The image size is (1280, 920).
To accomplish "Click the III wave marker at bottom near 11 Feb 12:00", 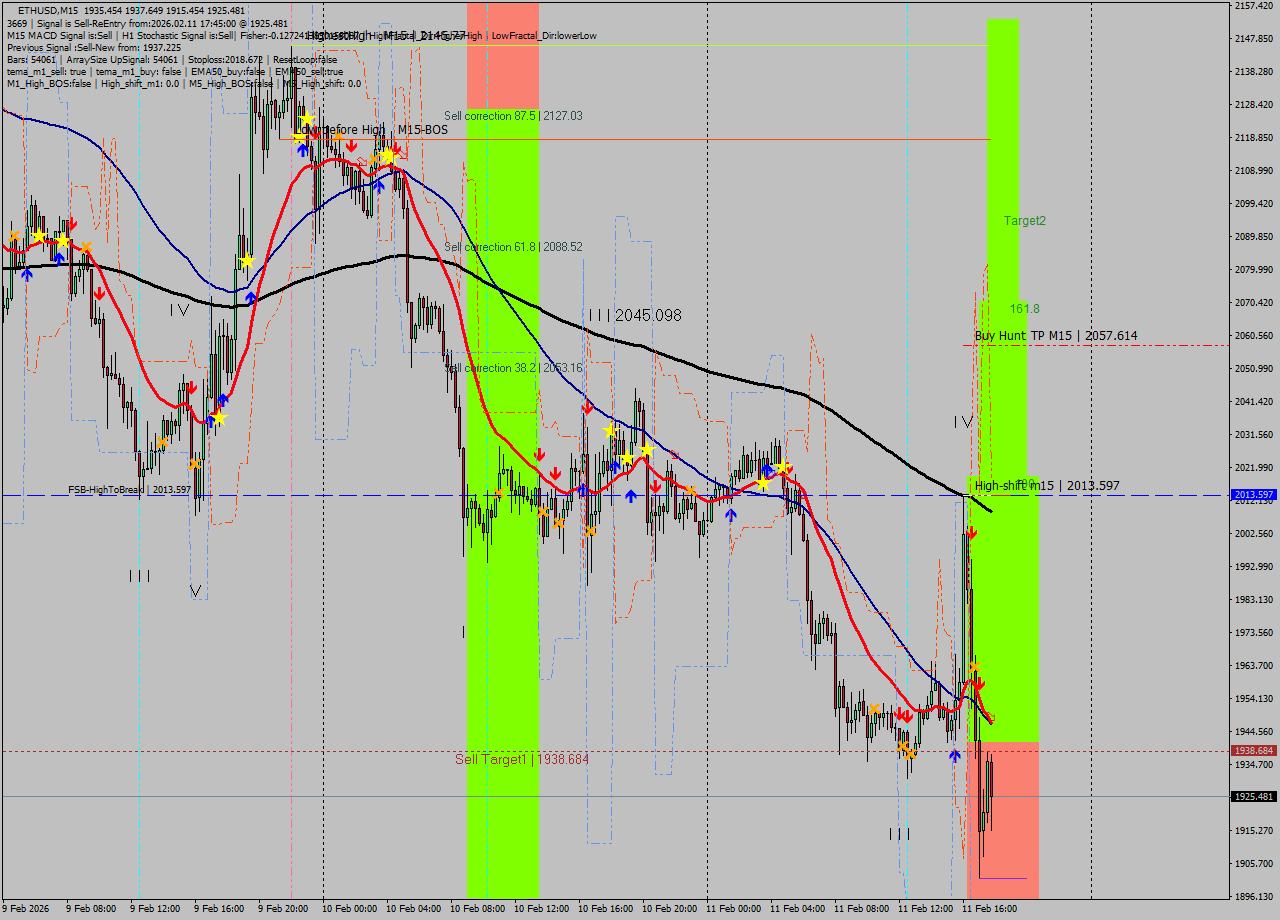I will pyautogui.click(x=899, y=833).
